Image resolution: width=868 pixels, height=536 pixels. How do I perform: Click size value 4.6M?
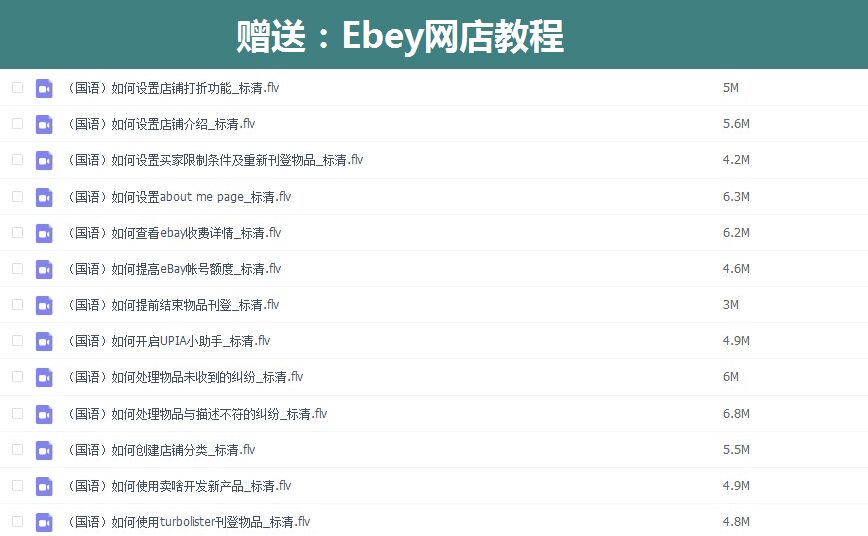[736, 269]
